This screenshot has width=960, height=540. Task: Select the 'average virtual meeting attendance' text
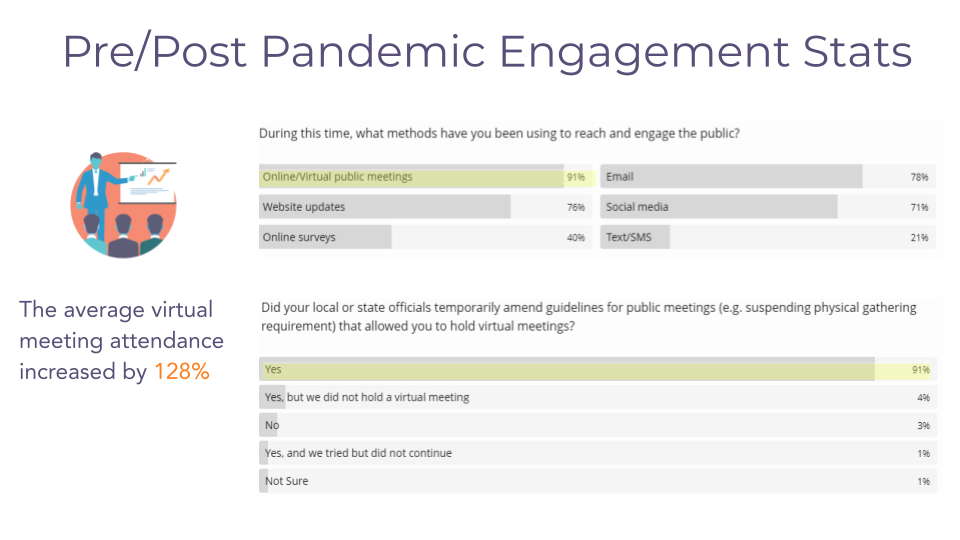click(x=121, y=326)
